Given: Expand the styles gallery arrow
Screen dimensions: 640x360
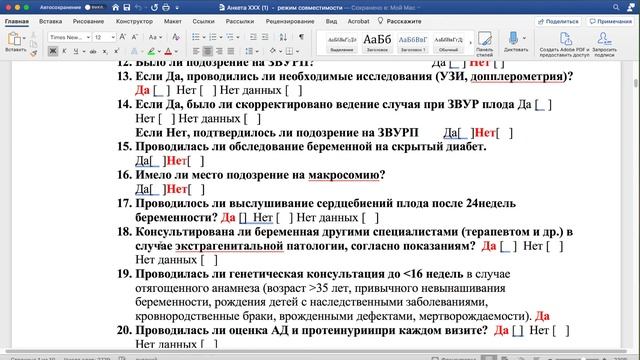Looking at the screenshot, I should pos(470,42).
